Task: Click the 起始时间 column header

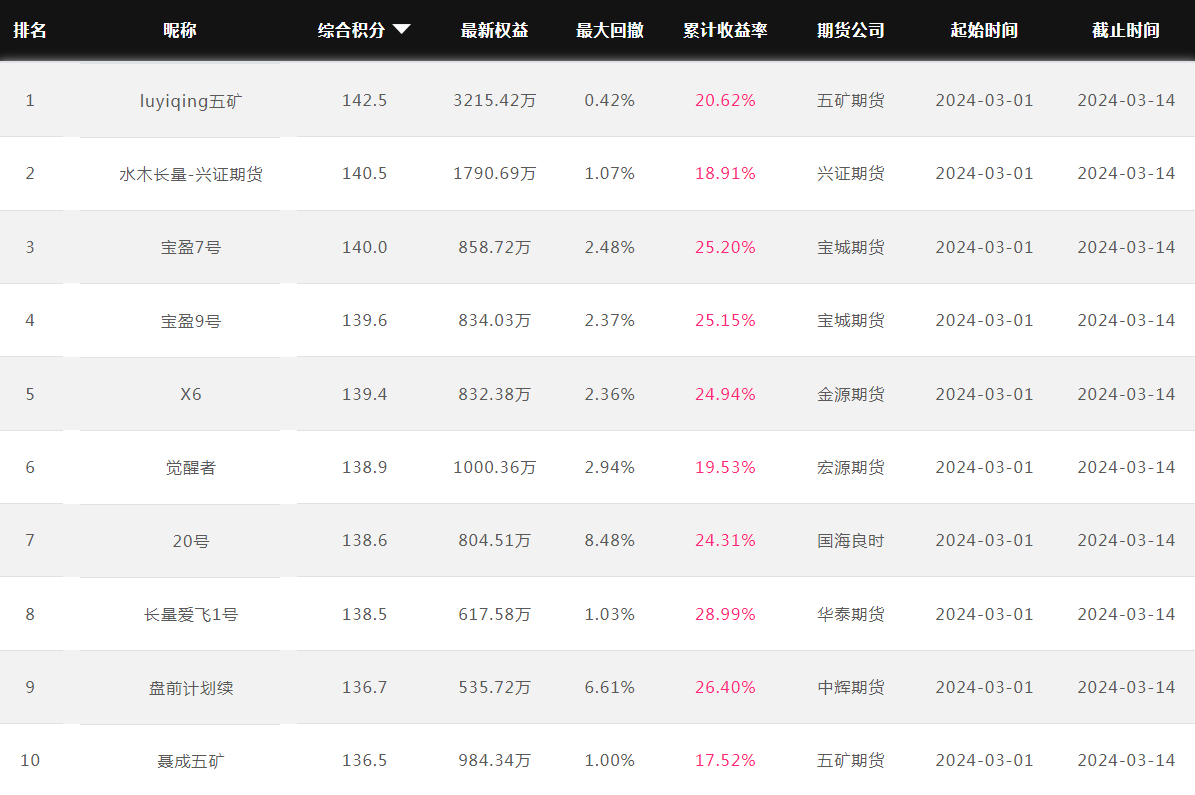Action: [984, 30]
